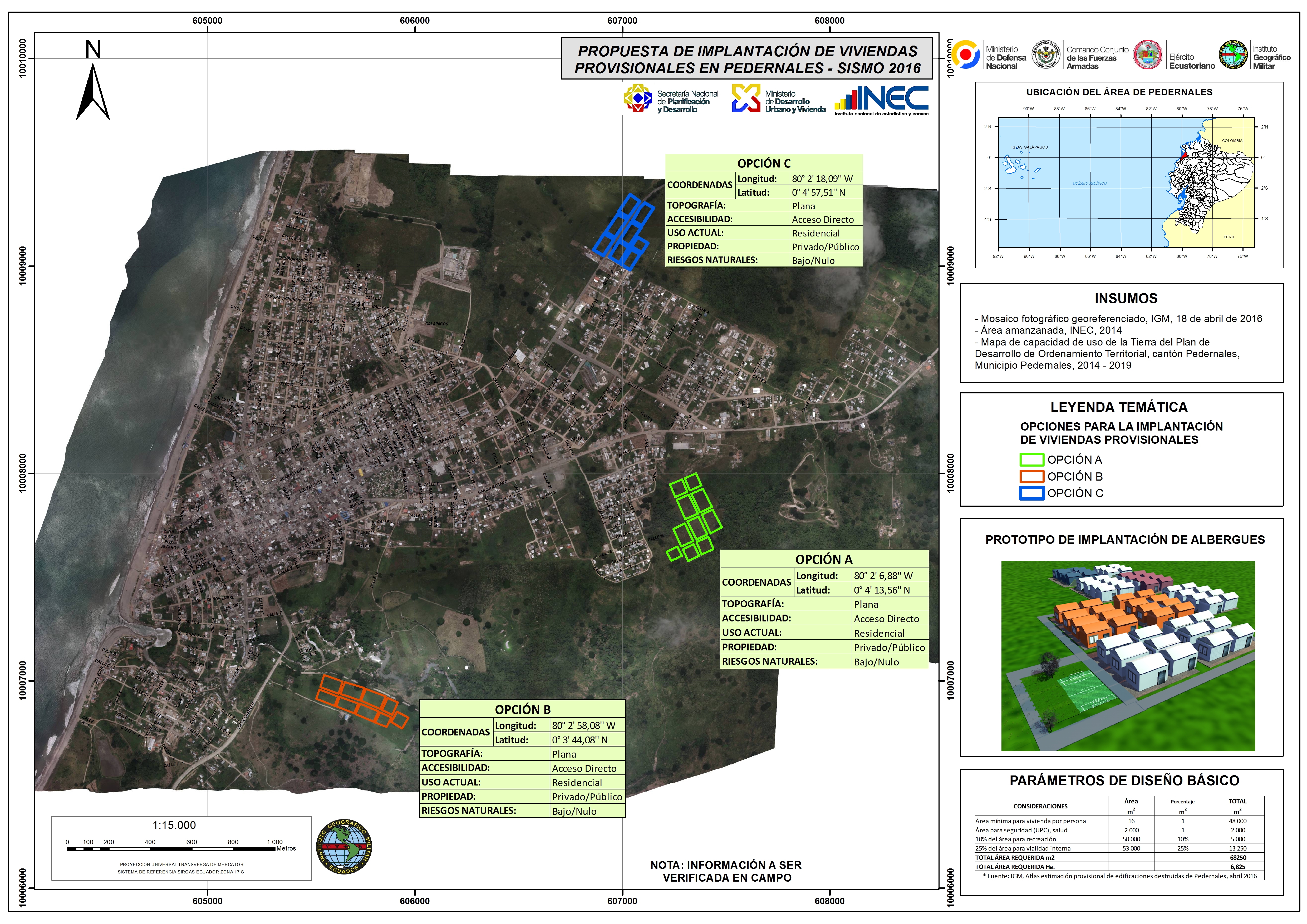1307x924 pixels.
Task: Click the 1:15.000 scale bar
Action: click(171, 849)
